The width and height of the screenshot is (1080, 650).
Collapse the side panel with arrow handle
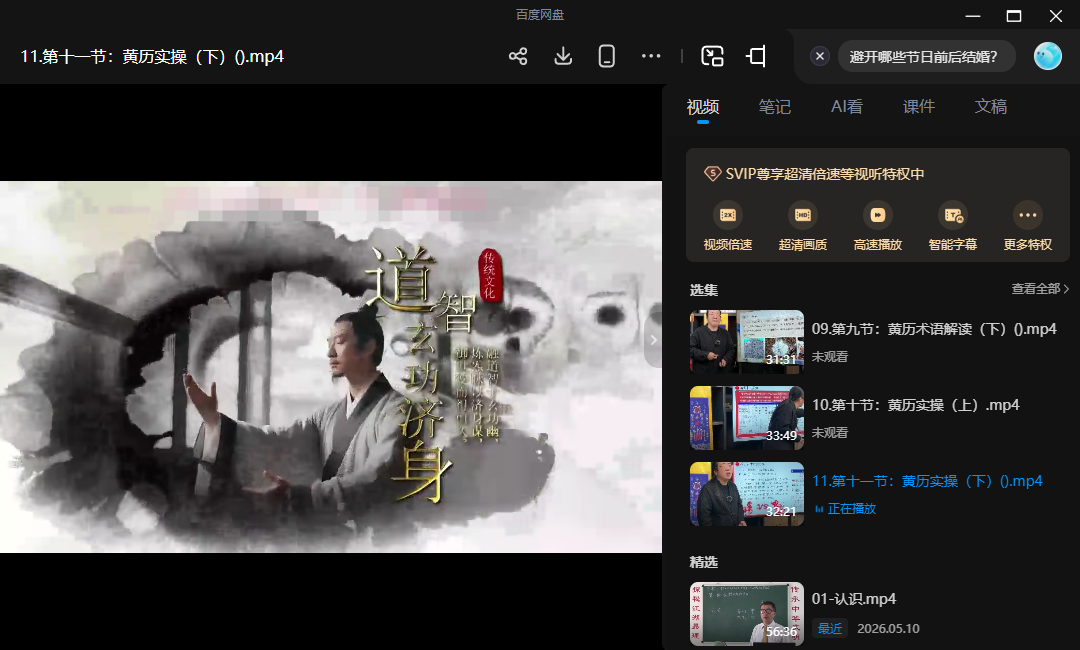[x=653, y=339]
